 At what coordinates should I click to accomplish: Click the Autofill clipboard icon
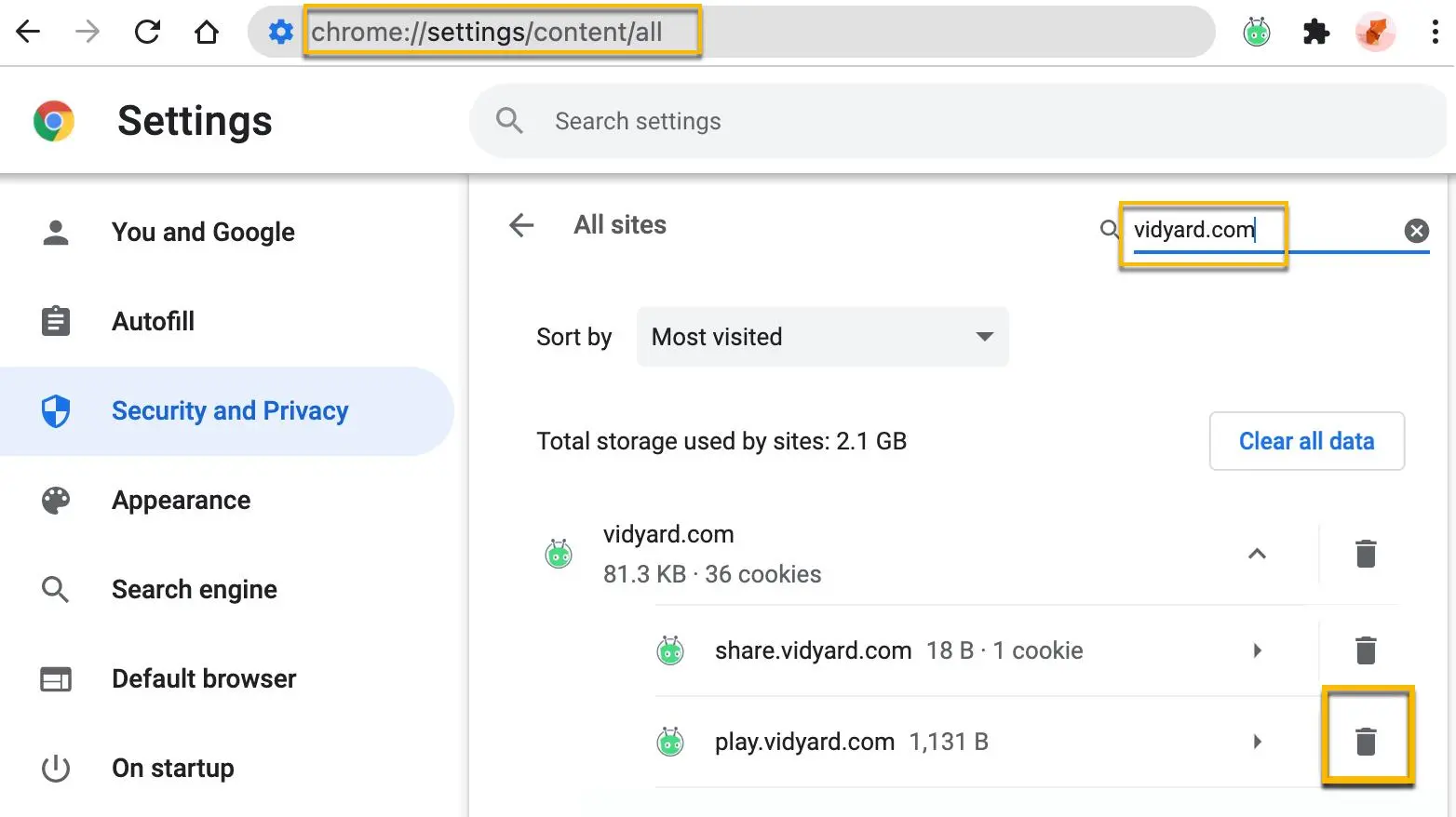point(56,321)
